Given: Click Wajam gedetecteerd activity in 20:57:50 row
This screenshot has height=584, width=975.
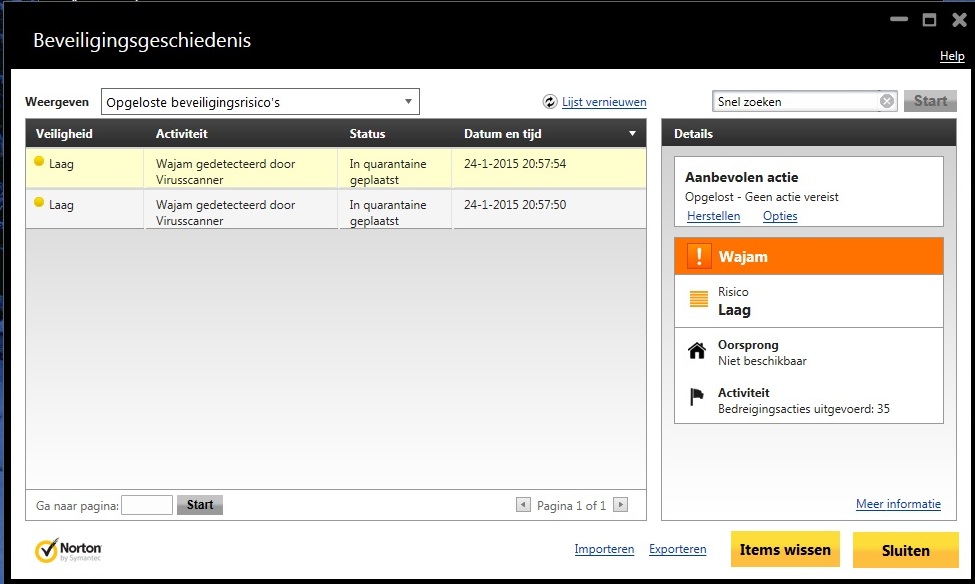Looking at the screenshot, I should point(225,213).
